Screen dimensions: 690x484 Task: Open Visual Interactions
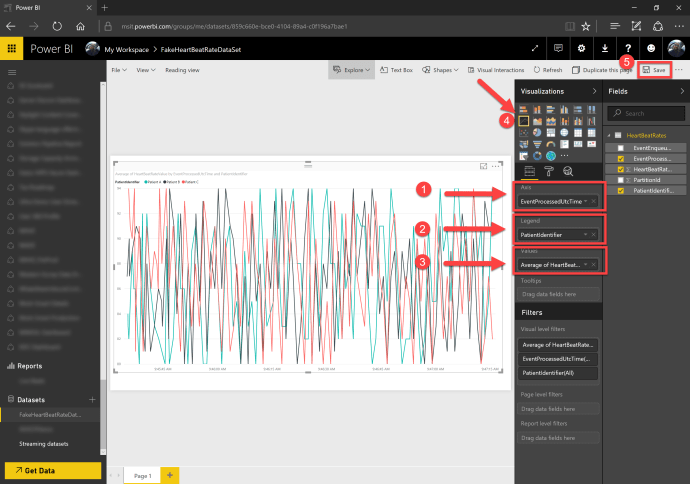[x=496, y=70]
